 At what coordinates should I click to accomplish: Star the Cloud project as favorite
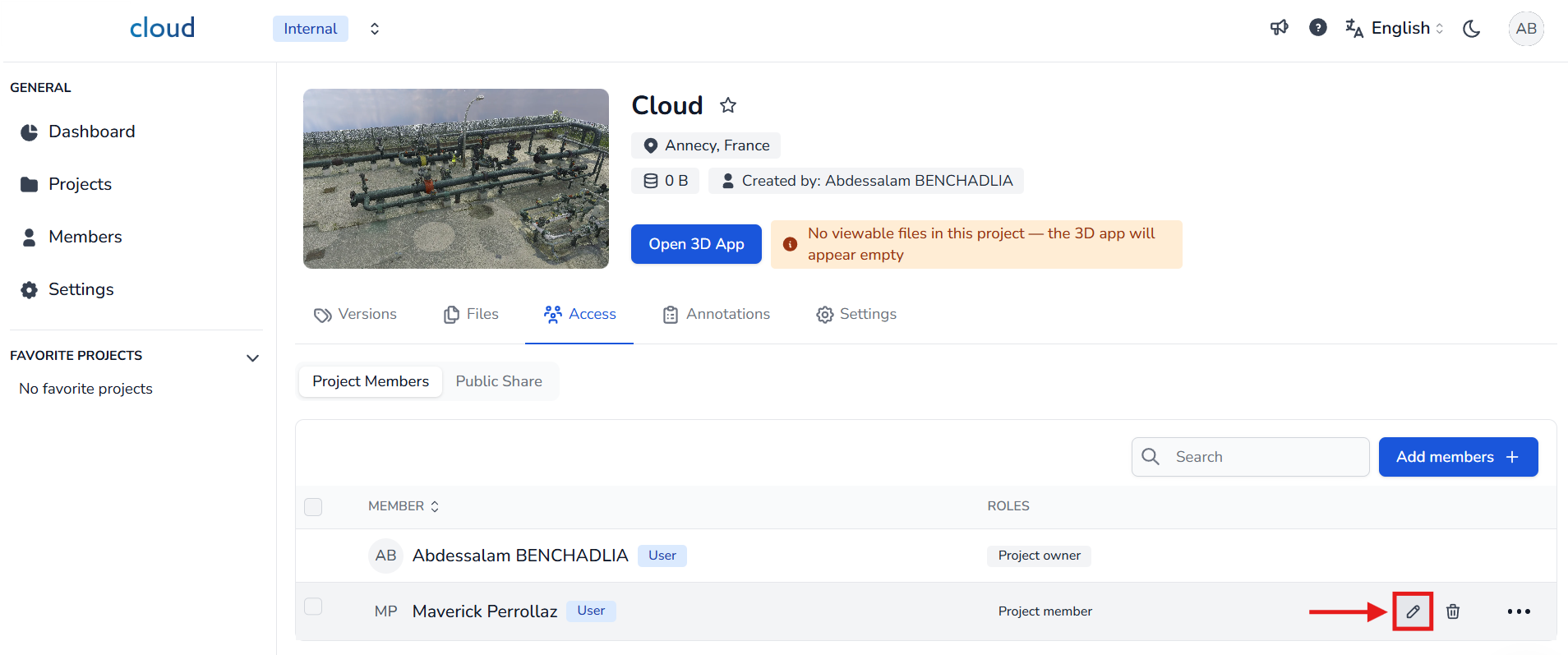click(728, 105)
